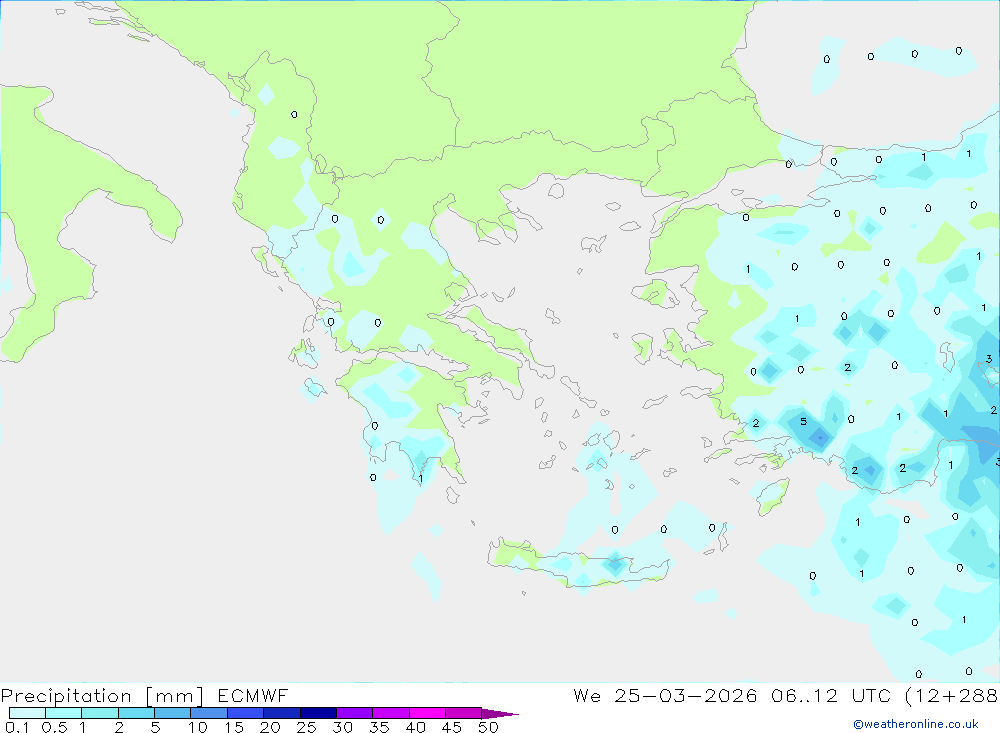The width and height of the screenshot is (1000, 733).
Task: Choose the 2 to 5 mm legend swatch
Action: pos(136,713)
